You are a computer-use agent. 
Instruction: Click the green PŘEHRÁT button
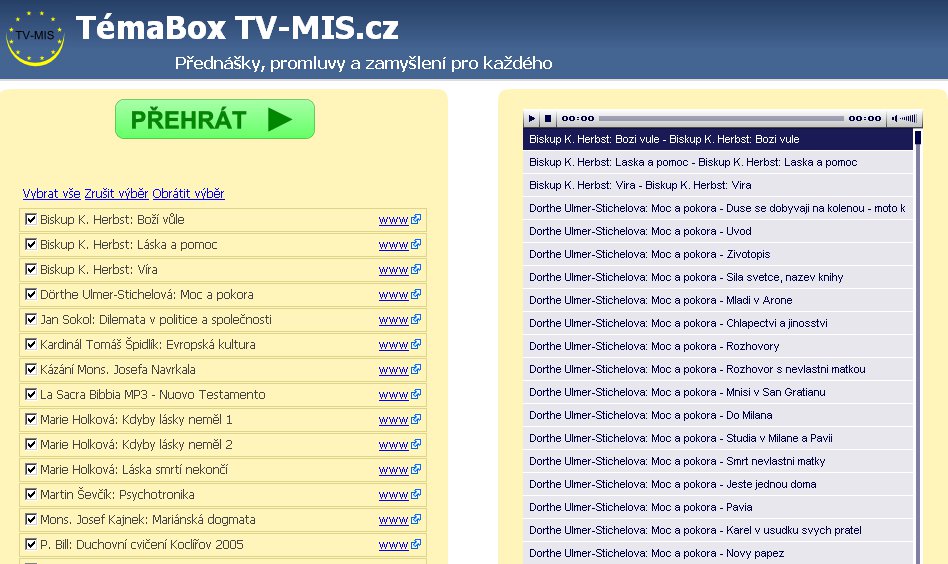coord(215,119)
